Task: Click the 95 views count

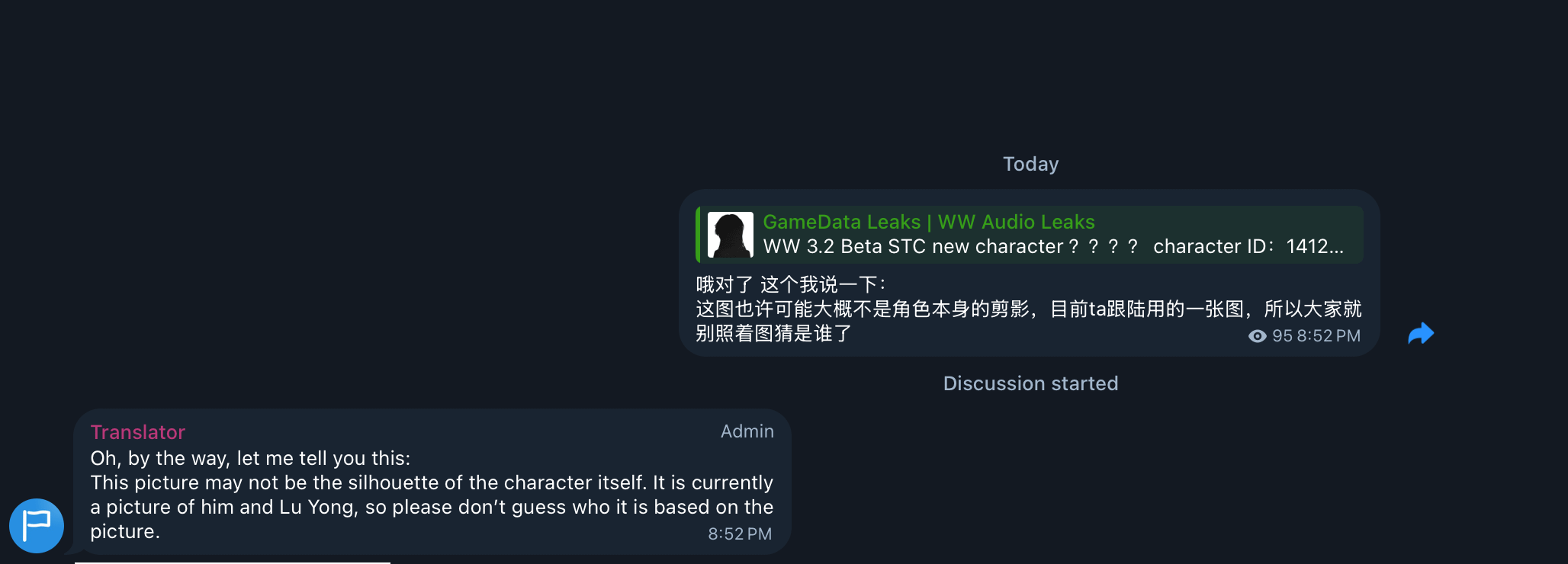Action: click(1282, 336)
